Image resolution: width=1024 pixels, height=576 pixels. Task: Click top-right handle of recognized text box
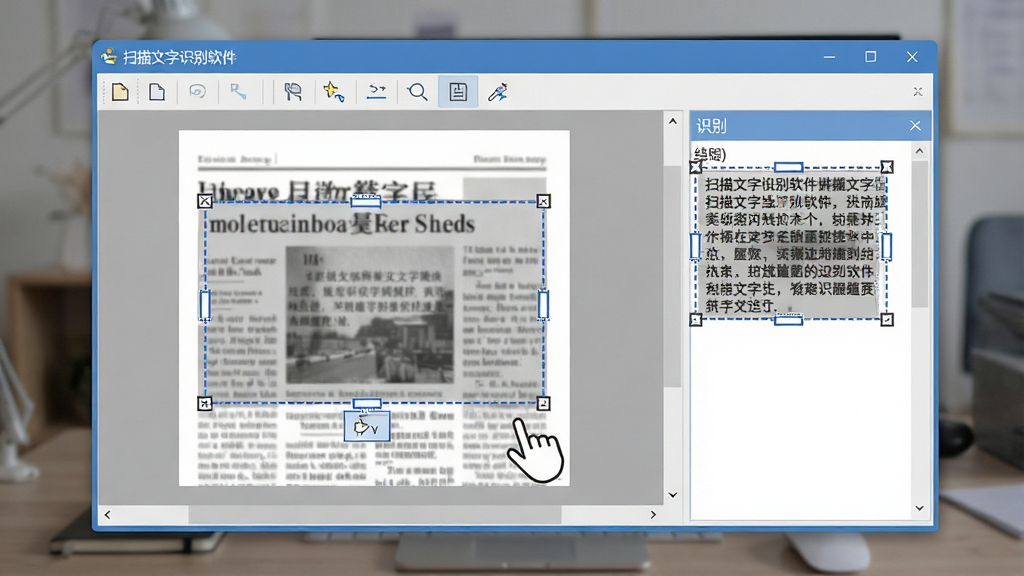point(887,167)
